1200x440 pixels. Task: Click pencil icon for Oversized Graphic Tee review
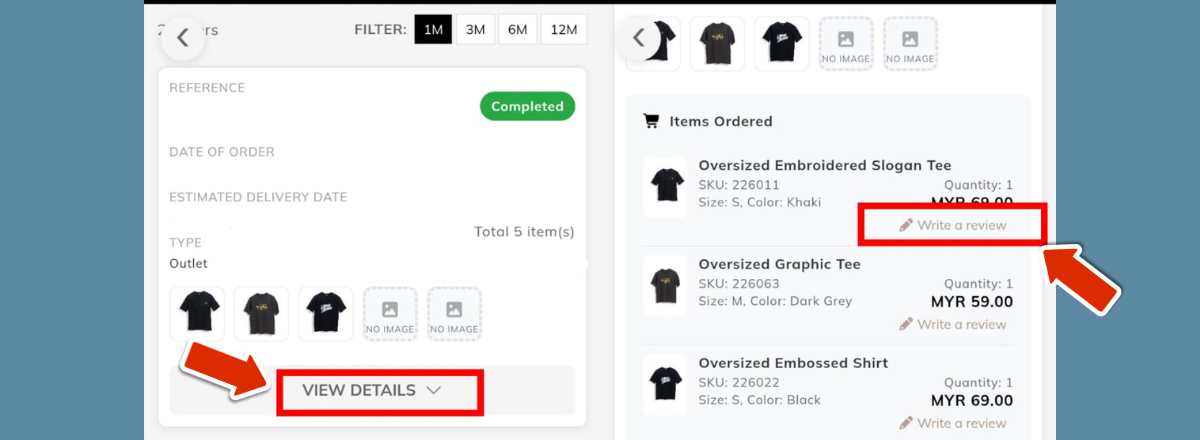[x=906, y=324]
